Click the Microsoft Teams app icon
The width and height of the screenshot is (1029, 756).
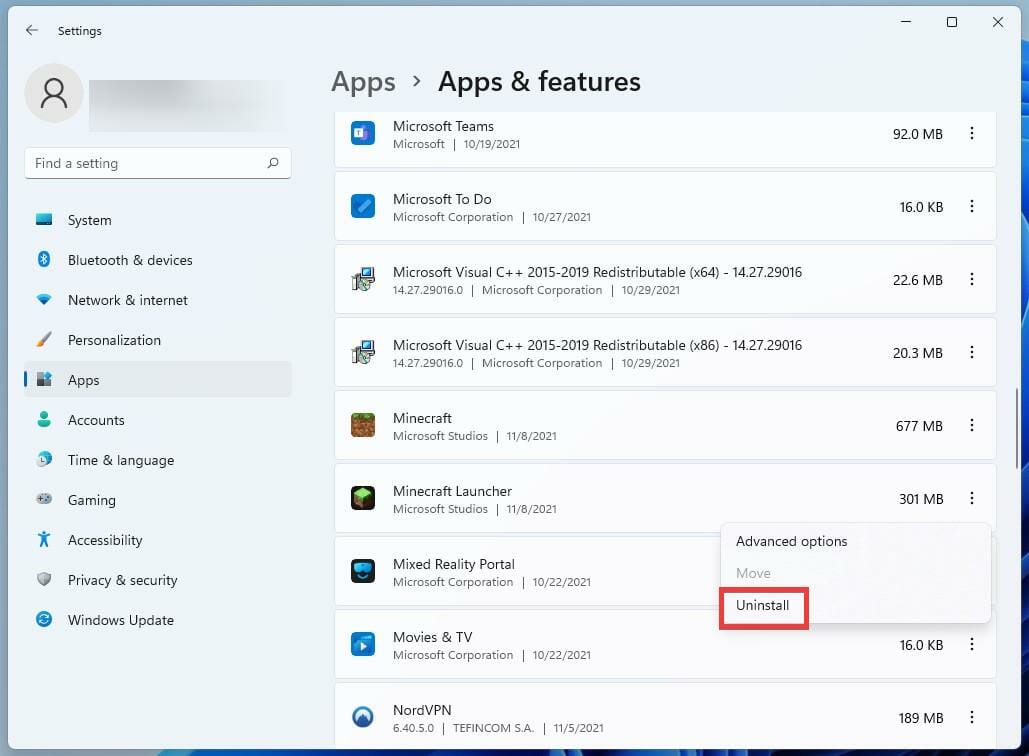[x=363, y=133]
